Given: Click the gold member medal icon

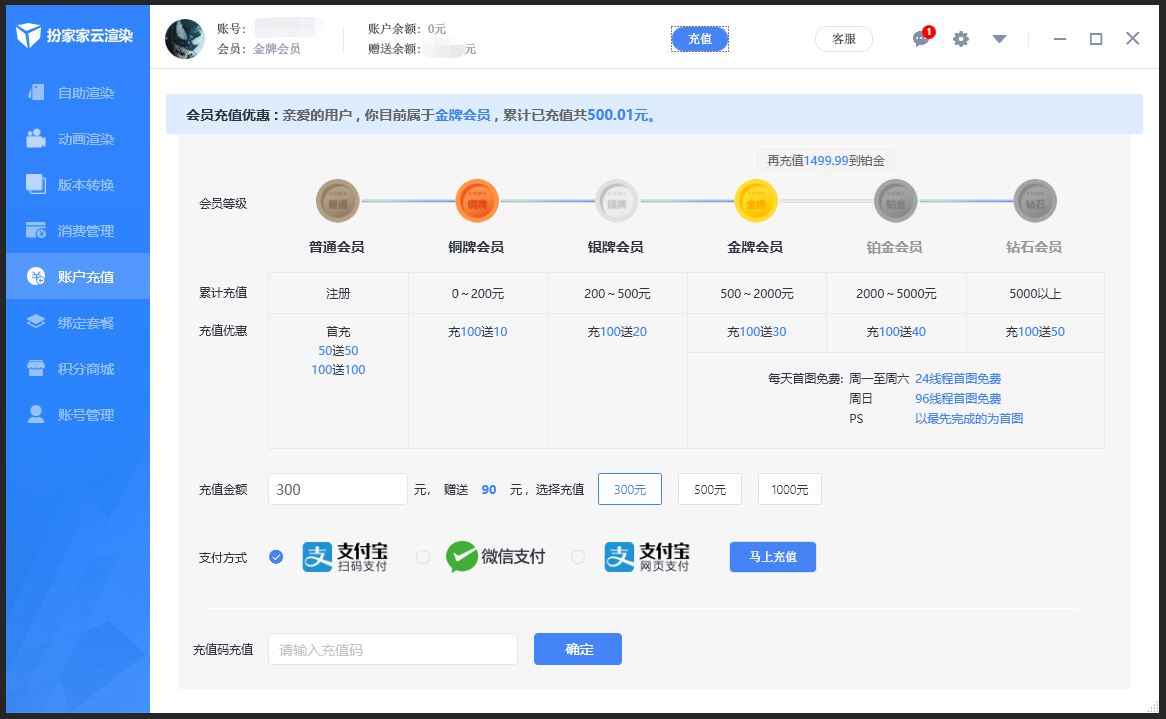Looking at the screenshot, I should point(756,201).
